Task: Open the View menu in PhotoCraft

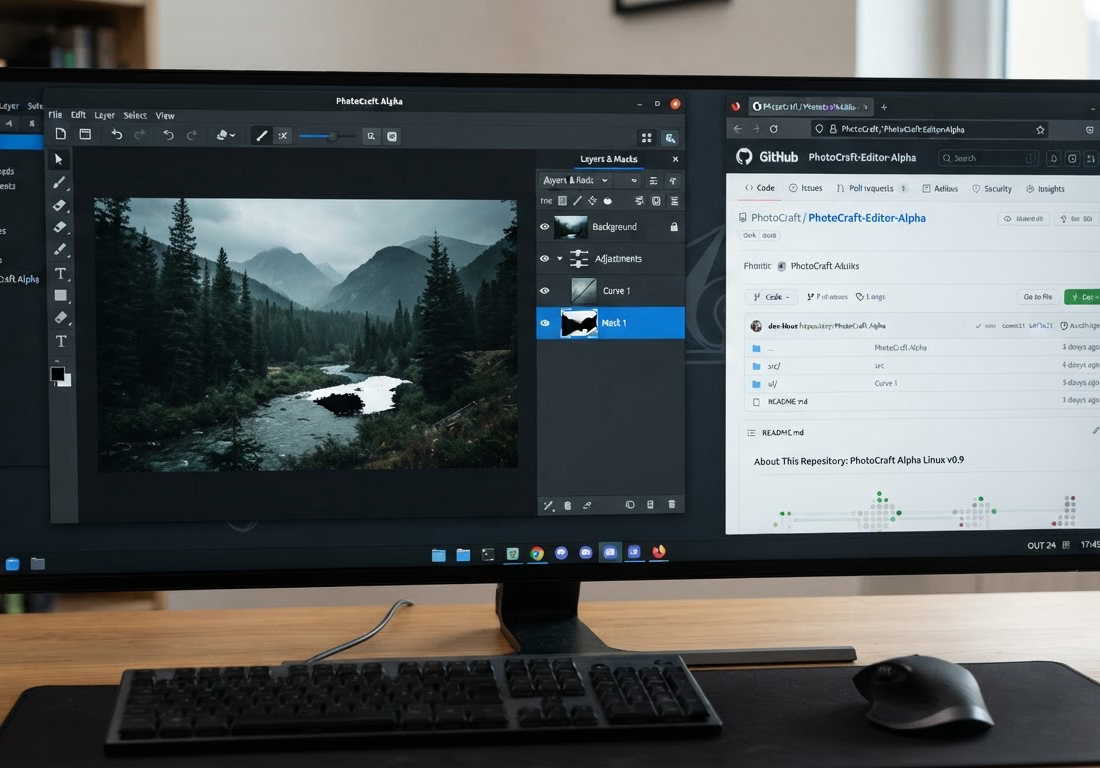Action: tap(165, 116)
